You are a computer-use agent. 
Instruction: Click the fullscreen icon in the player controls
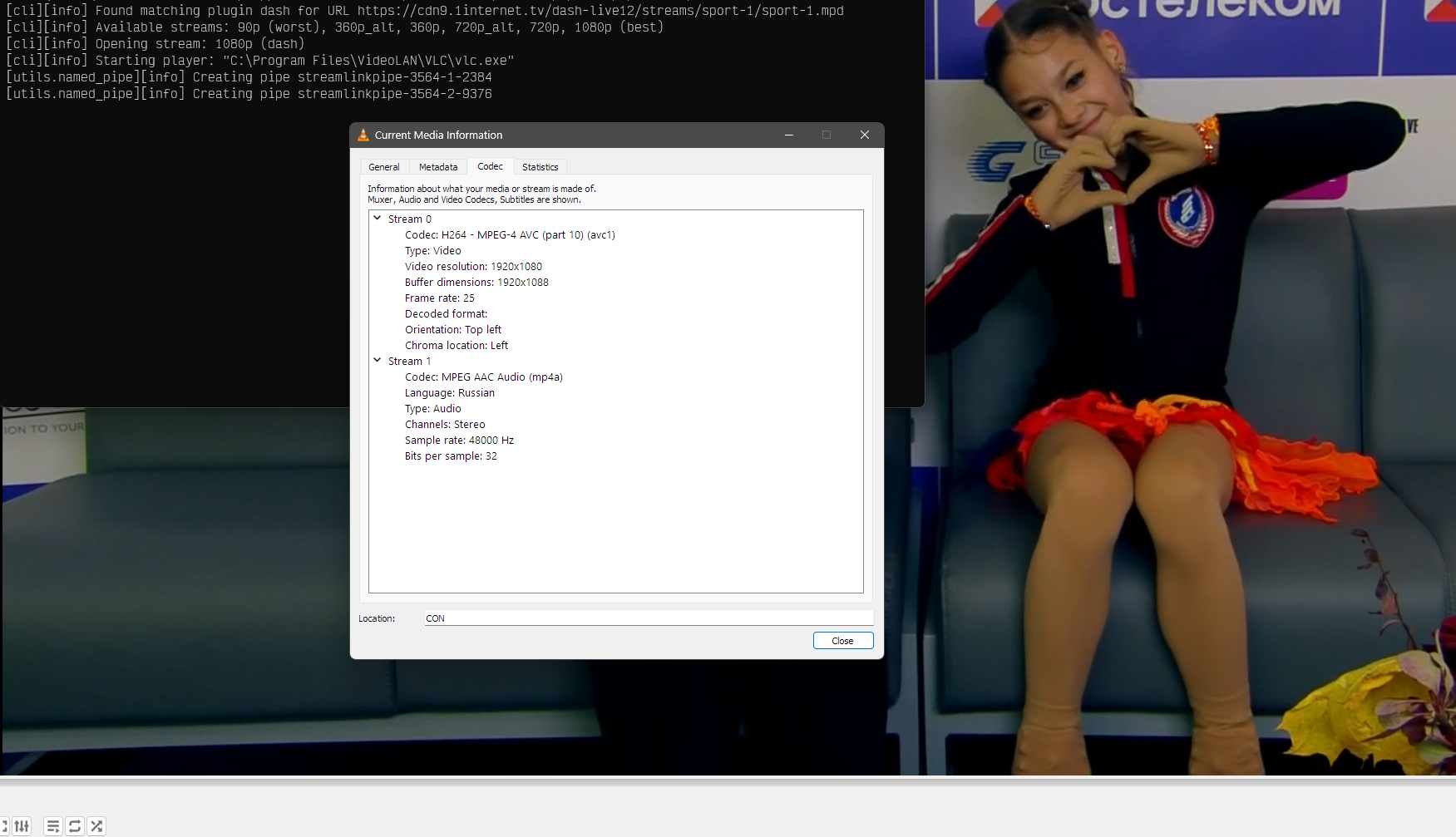click(x=3, y=826)
